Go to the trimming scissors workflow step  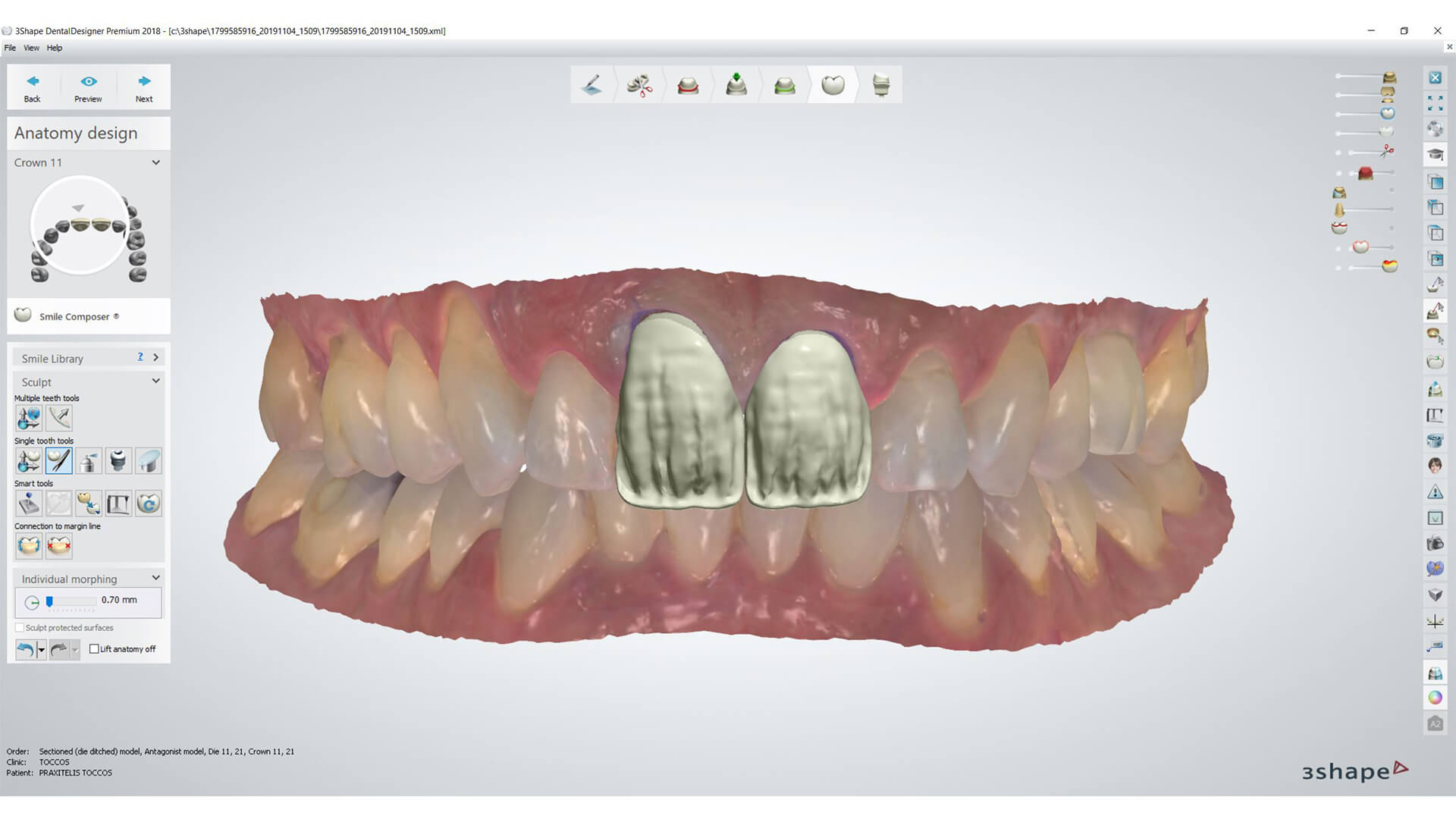pyautogui.click(x=640, y=84)
